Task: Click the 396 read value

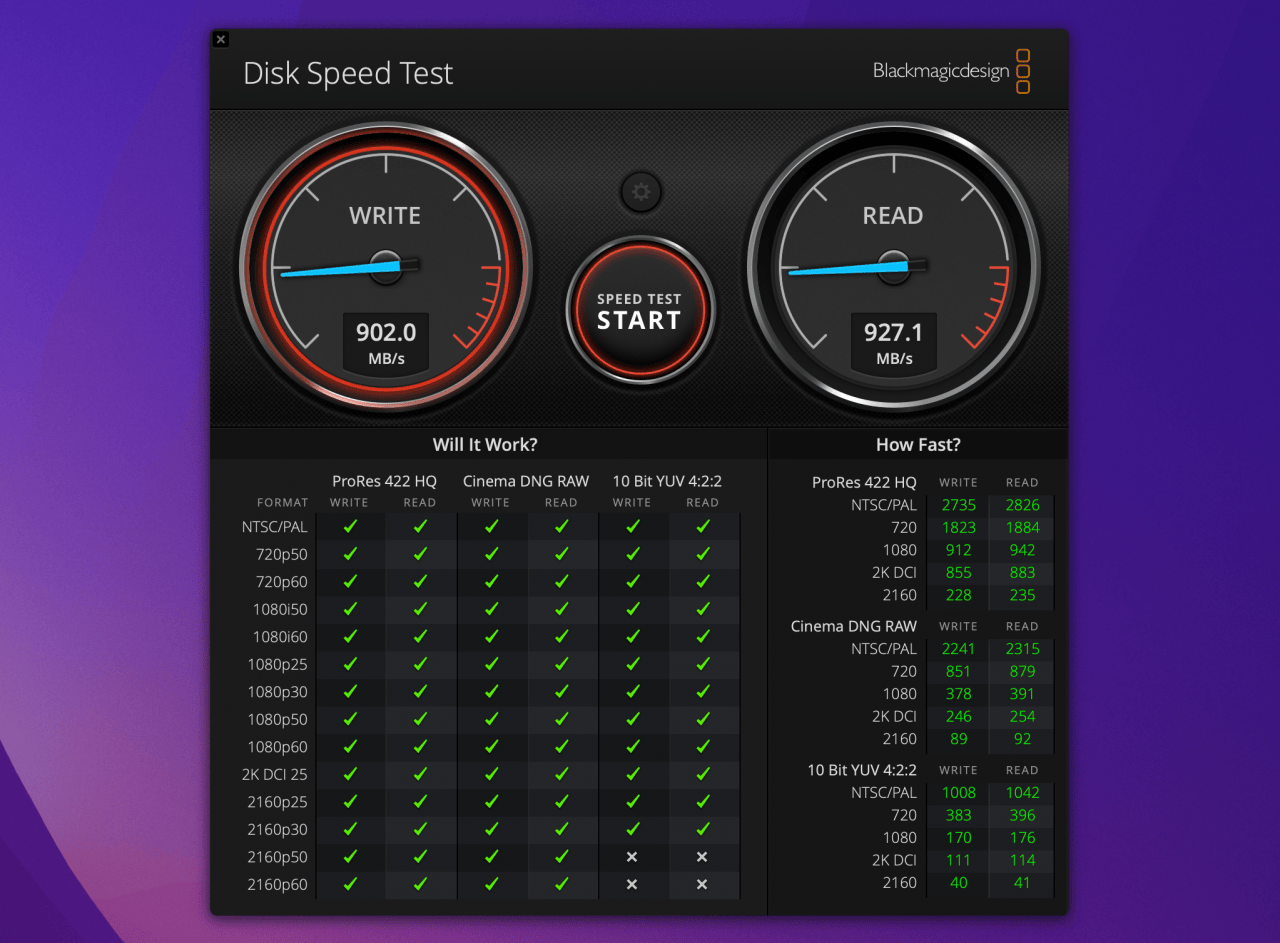Action: (x=1022, y=815)
